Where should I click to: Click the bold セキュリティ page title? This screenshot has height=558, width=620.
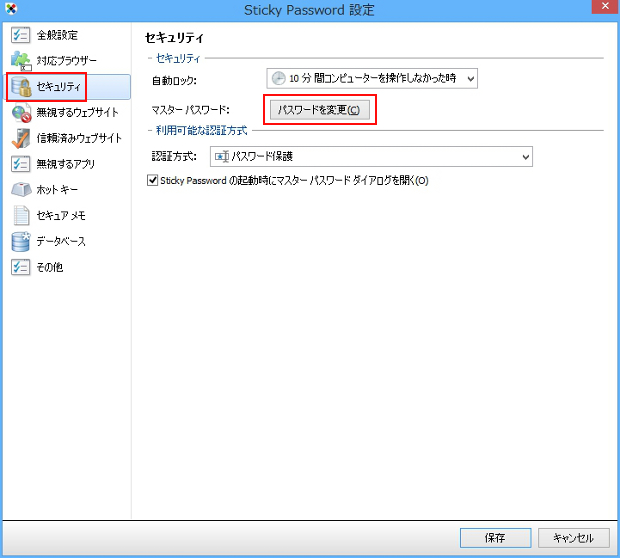[x=174, y=38]
